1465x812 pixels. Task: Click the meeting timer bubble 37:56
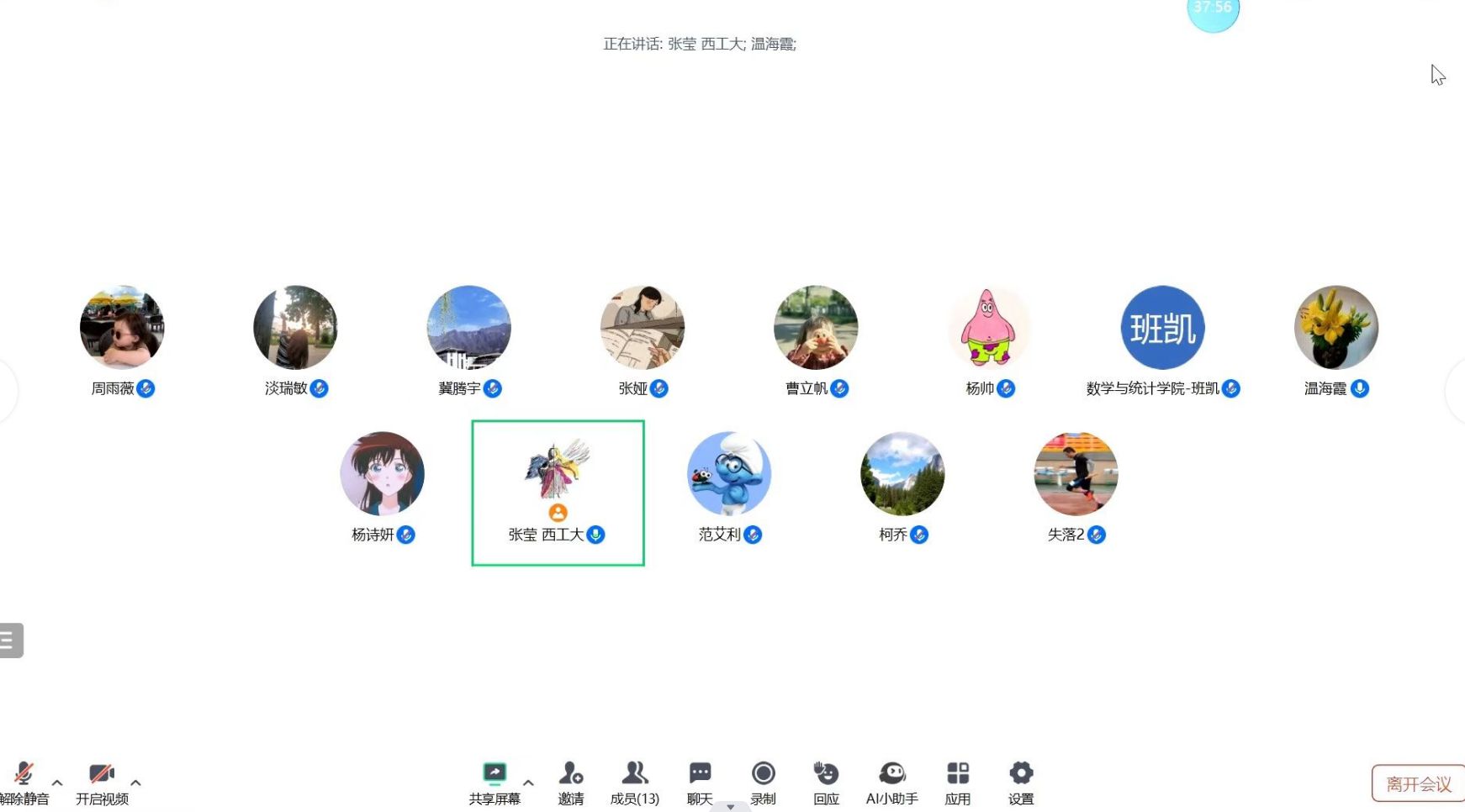click(x=1213, y=12)
